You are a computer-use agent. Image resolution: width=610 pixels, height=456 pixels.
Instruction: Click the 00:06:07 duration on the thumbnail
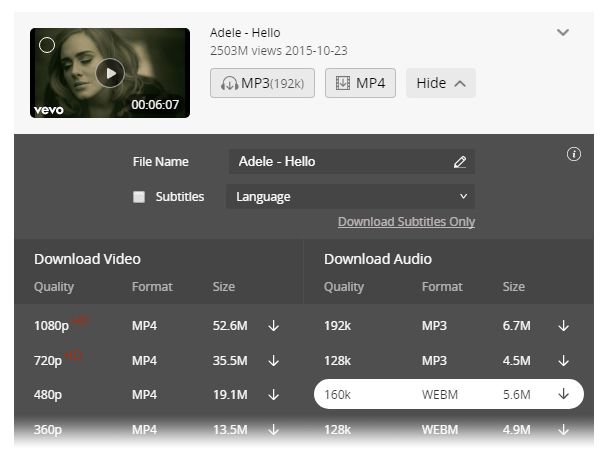[x=155, y=105]
